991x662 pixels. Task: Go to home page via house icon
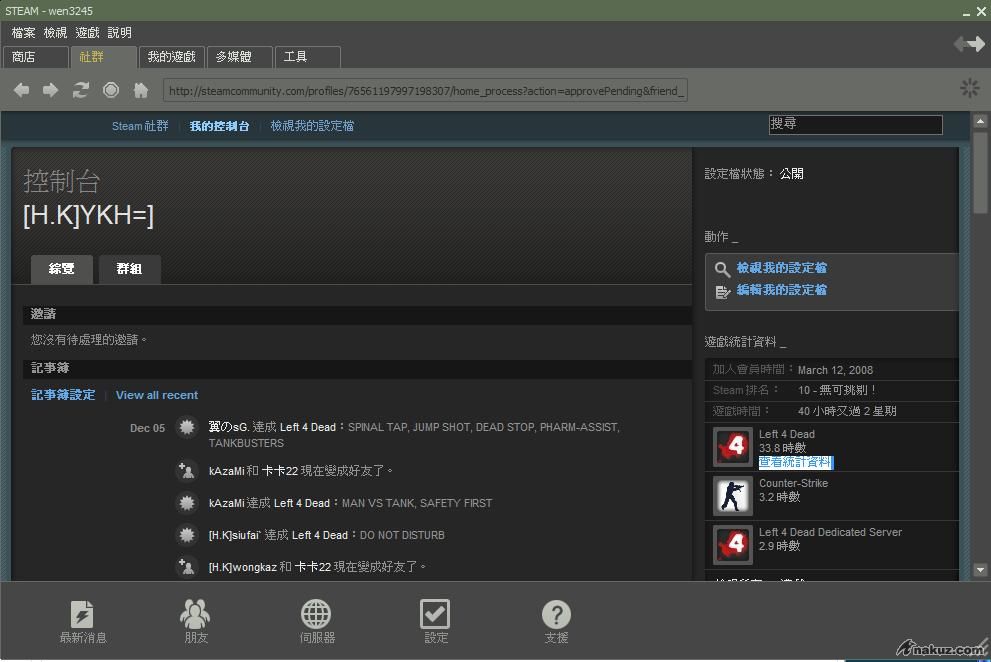(x=141, y=90)
